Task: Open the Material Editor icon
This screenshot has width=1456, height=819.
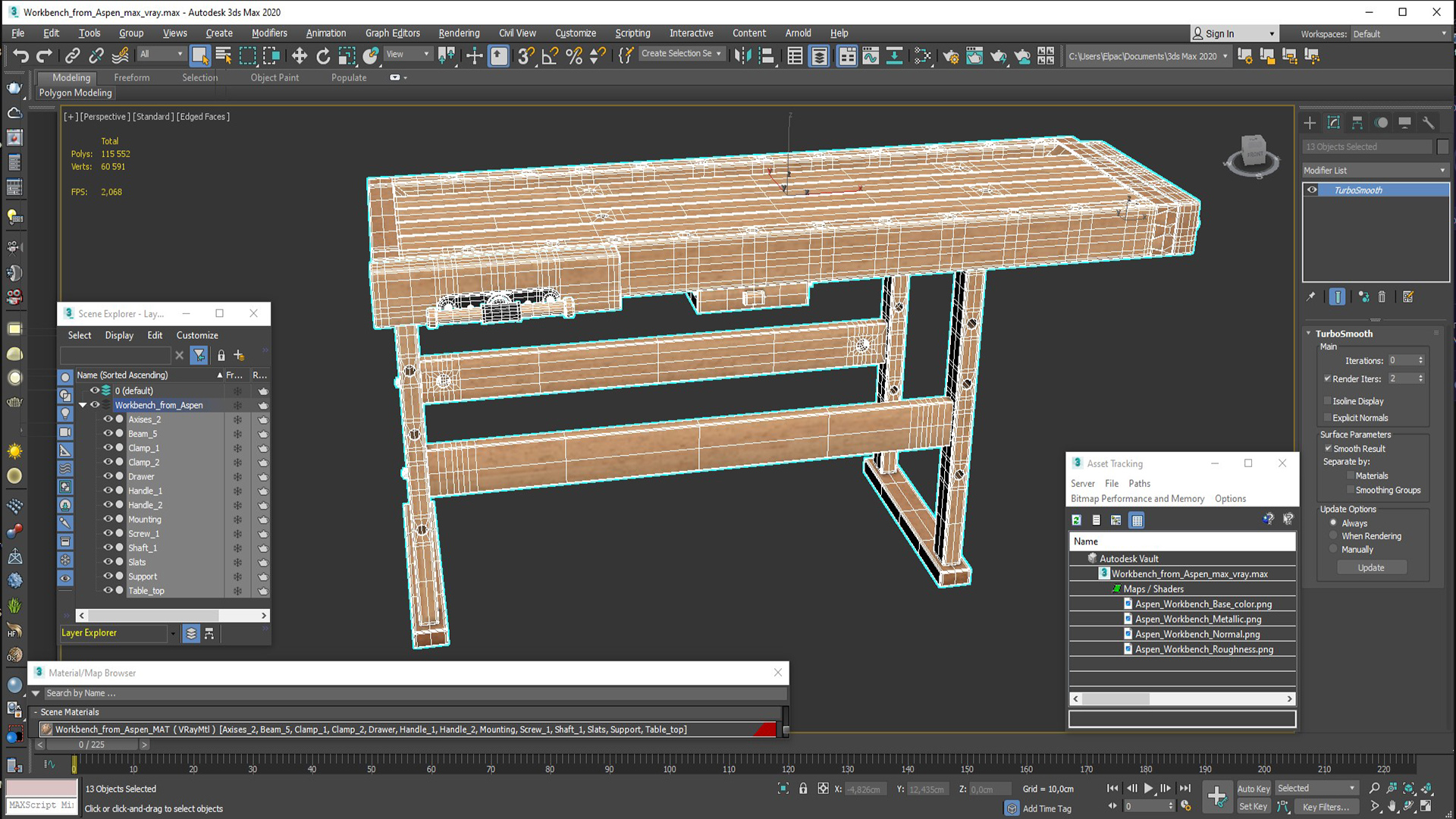Action: [923, 55]
